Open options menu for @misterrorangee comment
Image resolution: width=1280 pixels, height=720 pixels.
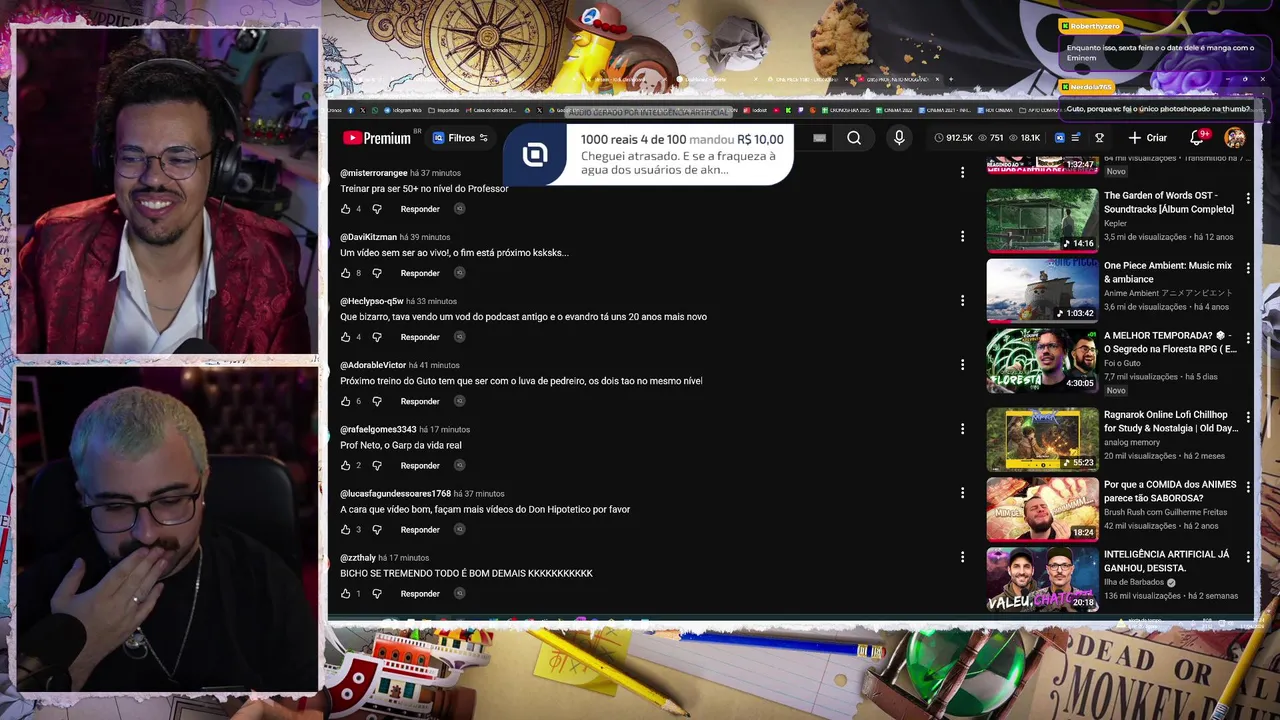tap(962, 173)
